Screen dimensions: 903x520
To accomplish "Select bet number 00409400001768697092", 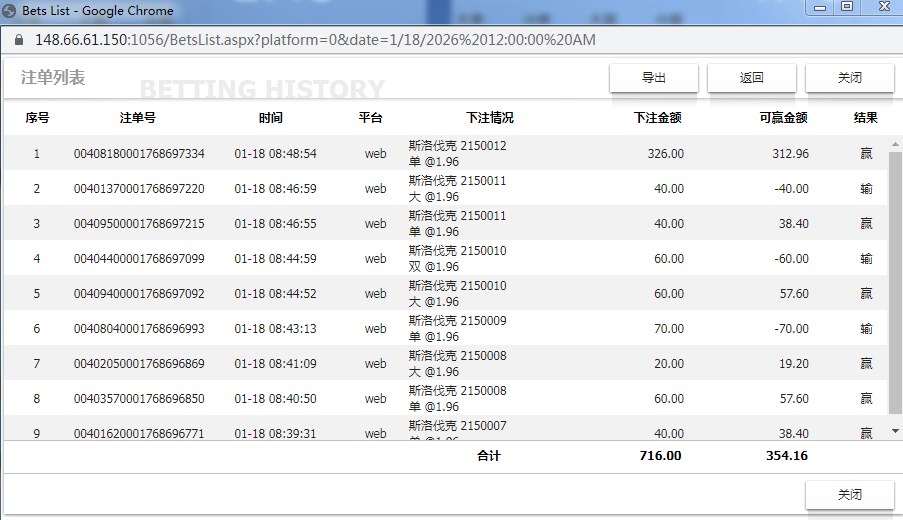I will [x=139, y=294].
